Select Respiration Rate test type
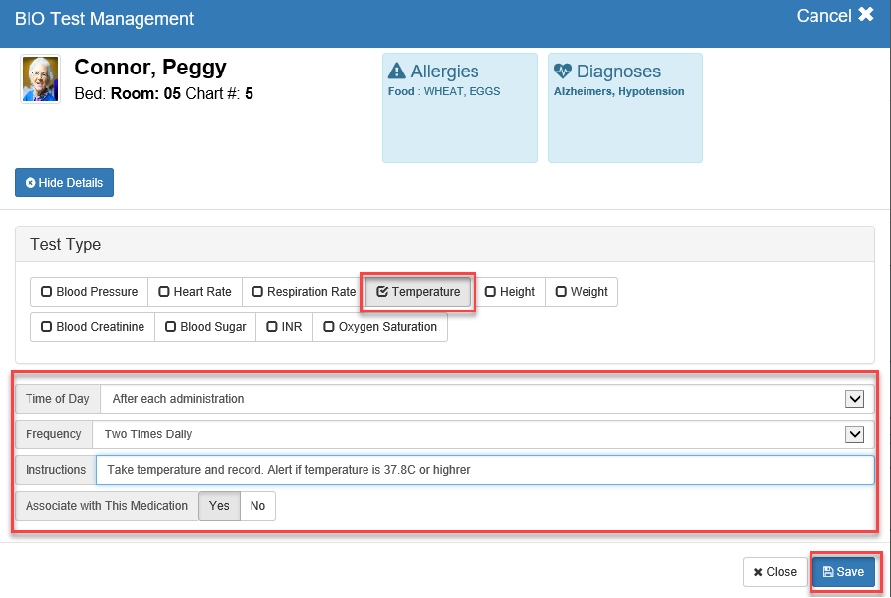891x598 pixels. [x=303, y=292]
